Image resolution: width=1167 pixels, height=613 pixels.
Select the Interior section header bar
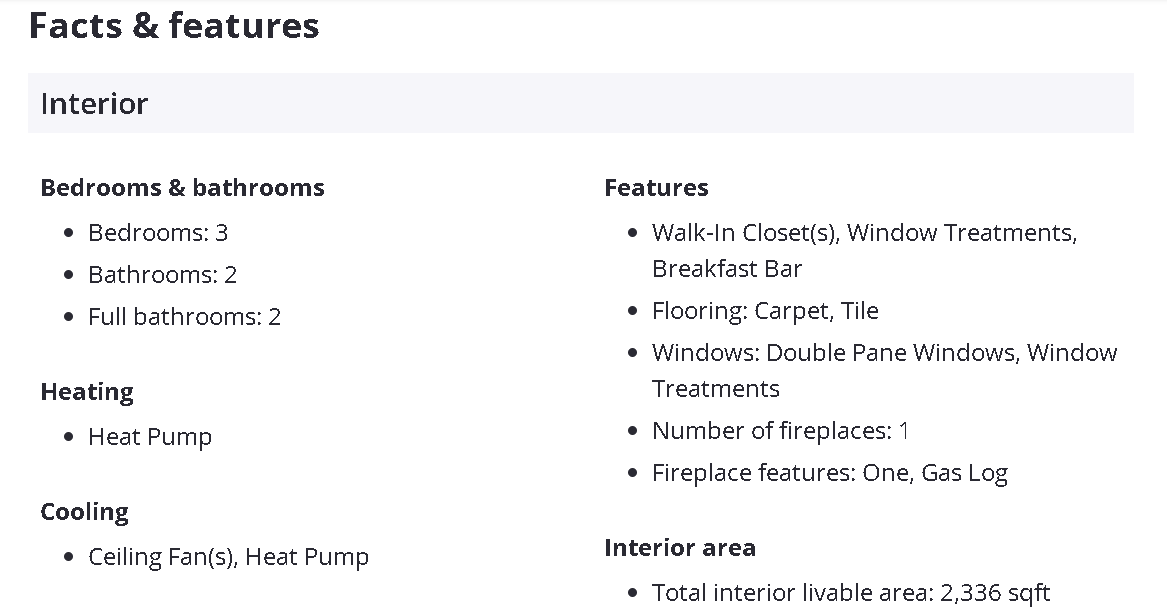580,104
